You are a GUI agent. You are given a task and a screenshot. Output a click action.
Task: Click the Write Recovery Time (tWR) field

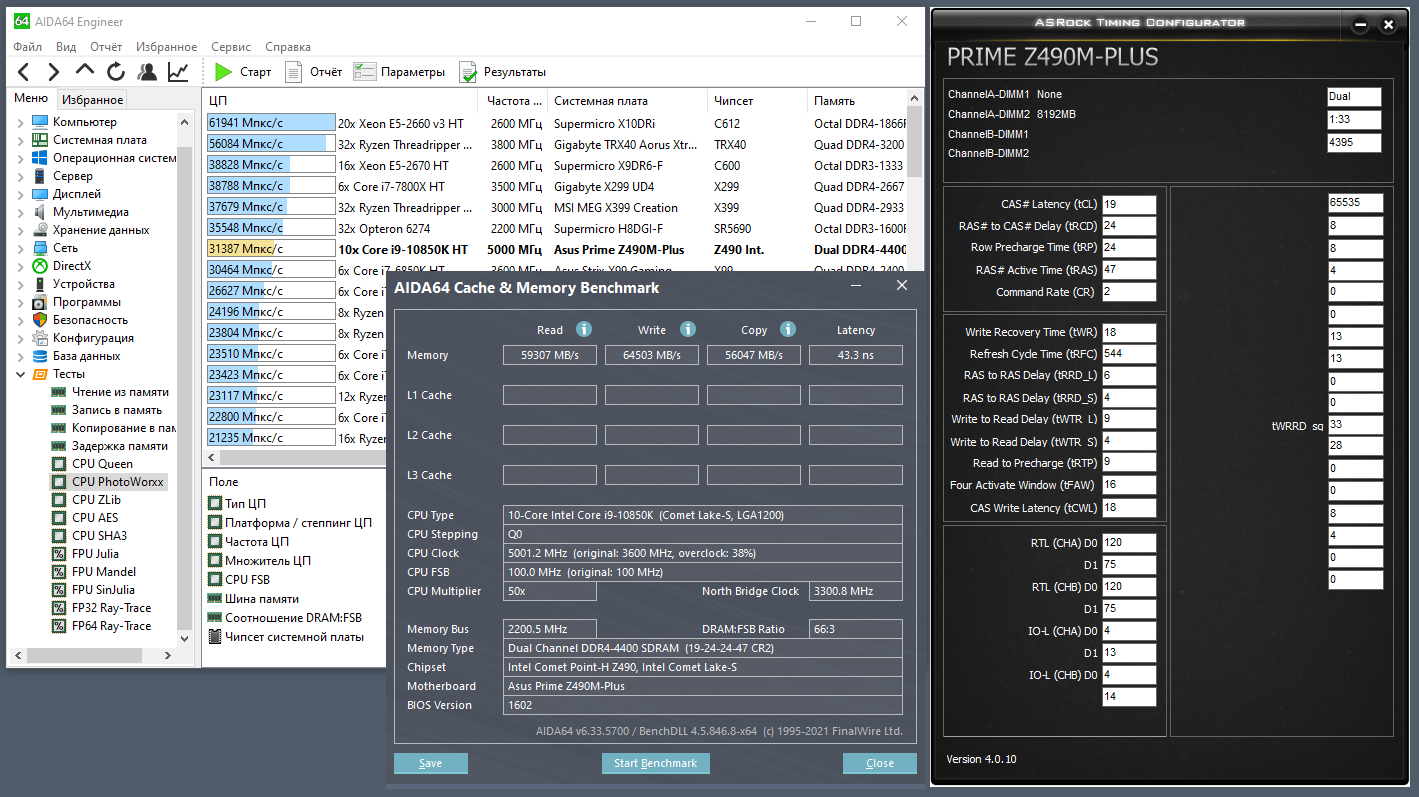pyautogui.click(x=1129, y=332)
